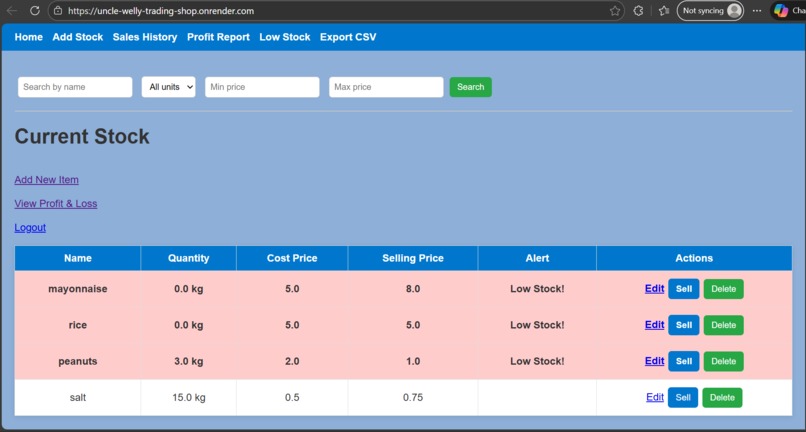The image size is (806, 432).
Task: Click the browser back arrow
Action: (x=11, y=11)
